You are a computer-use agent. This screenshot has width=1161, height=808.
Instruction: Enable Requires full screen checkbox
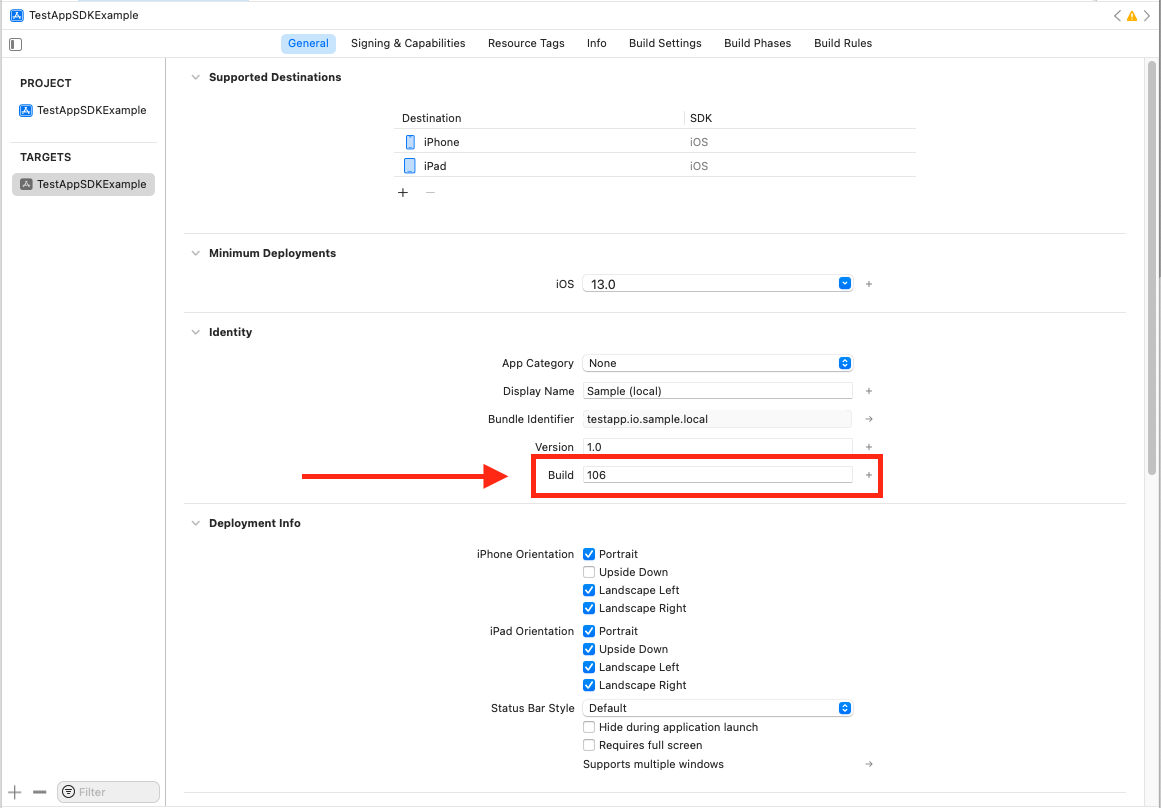[x=589, y=745]
